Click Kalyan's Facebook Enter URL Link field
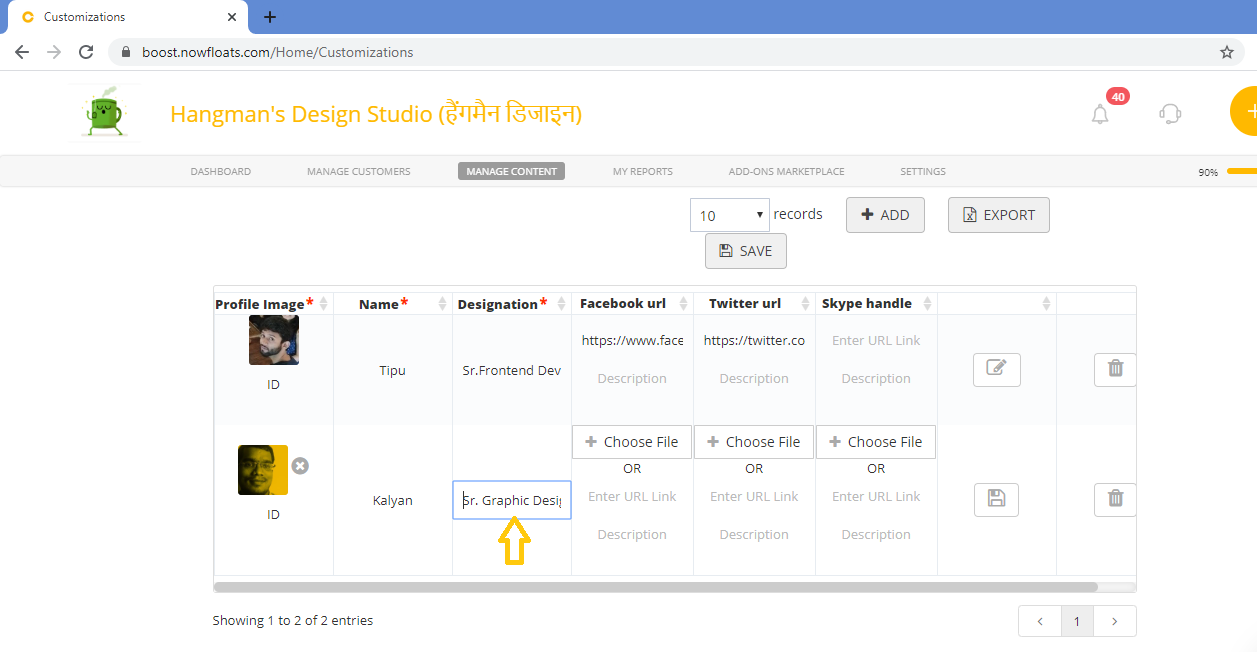Image resolution: width=1257 pixels, height=652 pixels. point(632,496)
